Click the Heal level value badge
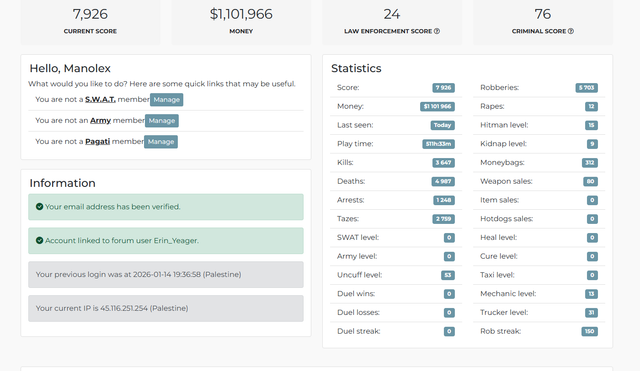This screenshot has height=371, width=640. 592,238
